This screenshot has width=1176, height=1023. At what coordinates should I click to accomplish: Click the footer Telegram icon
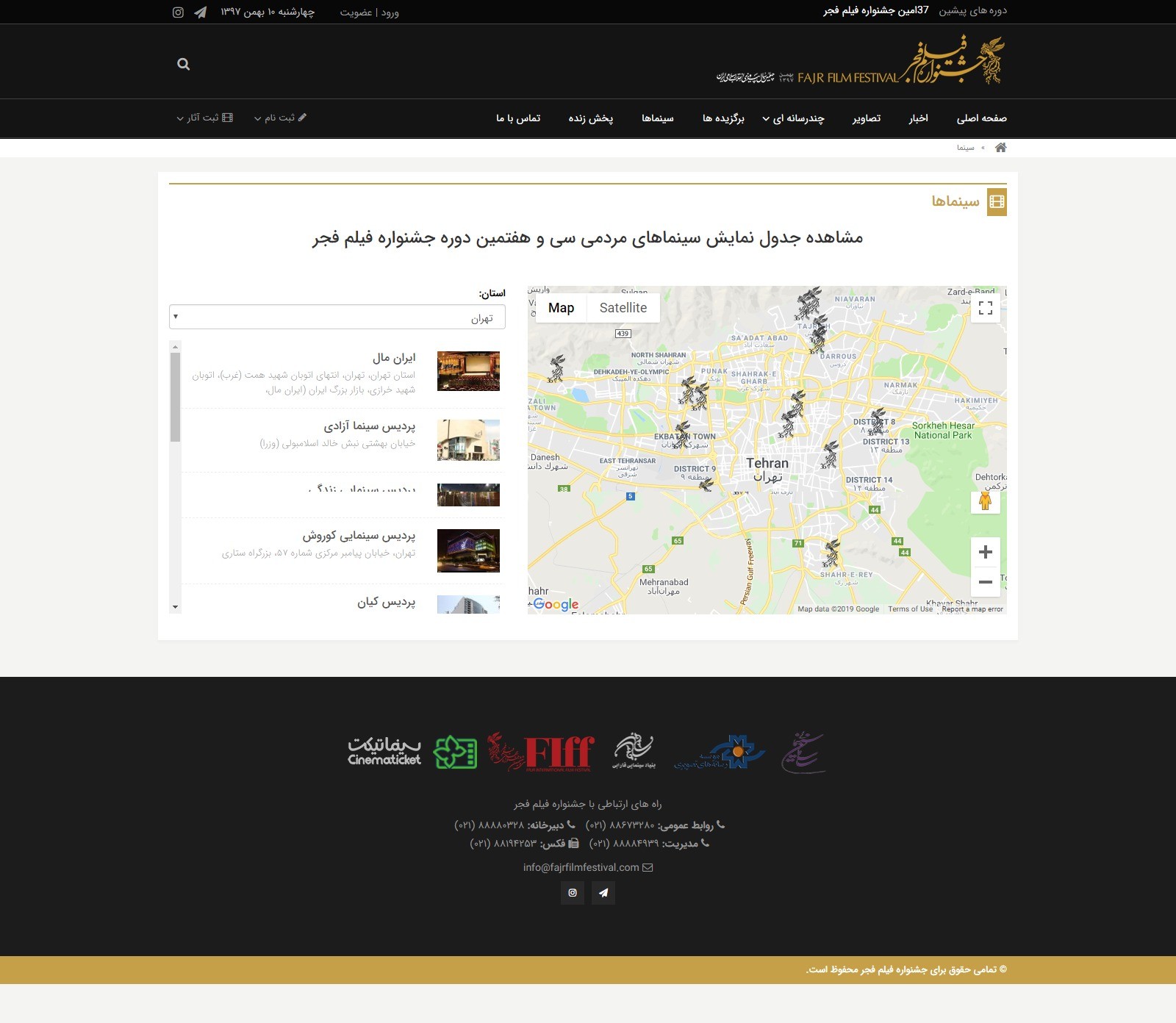(603, 893)
